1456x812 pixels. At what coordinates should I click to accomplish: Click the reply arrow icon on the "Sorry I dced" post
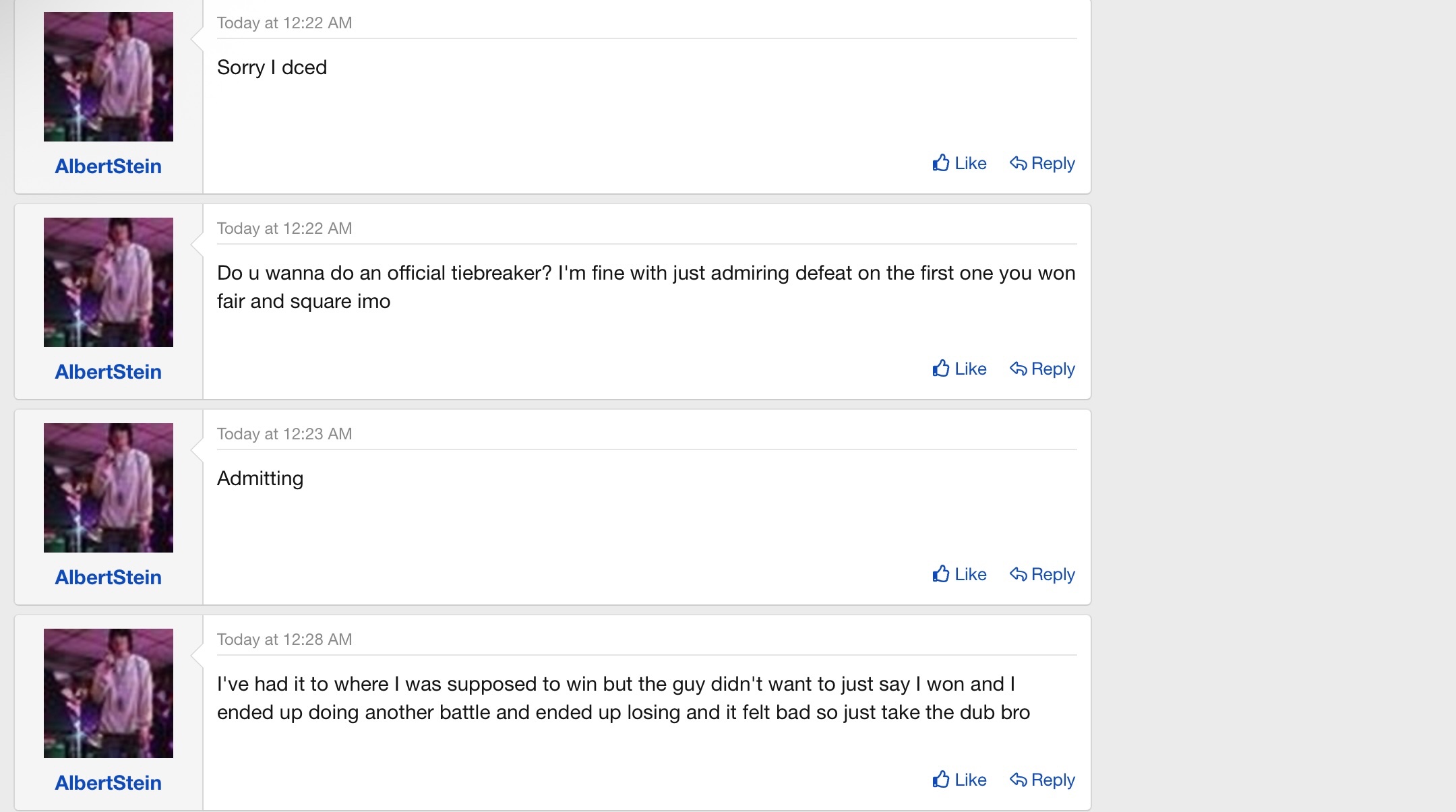1018,163
